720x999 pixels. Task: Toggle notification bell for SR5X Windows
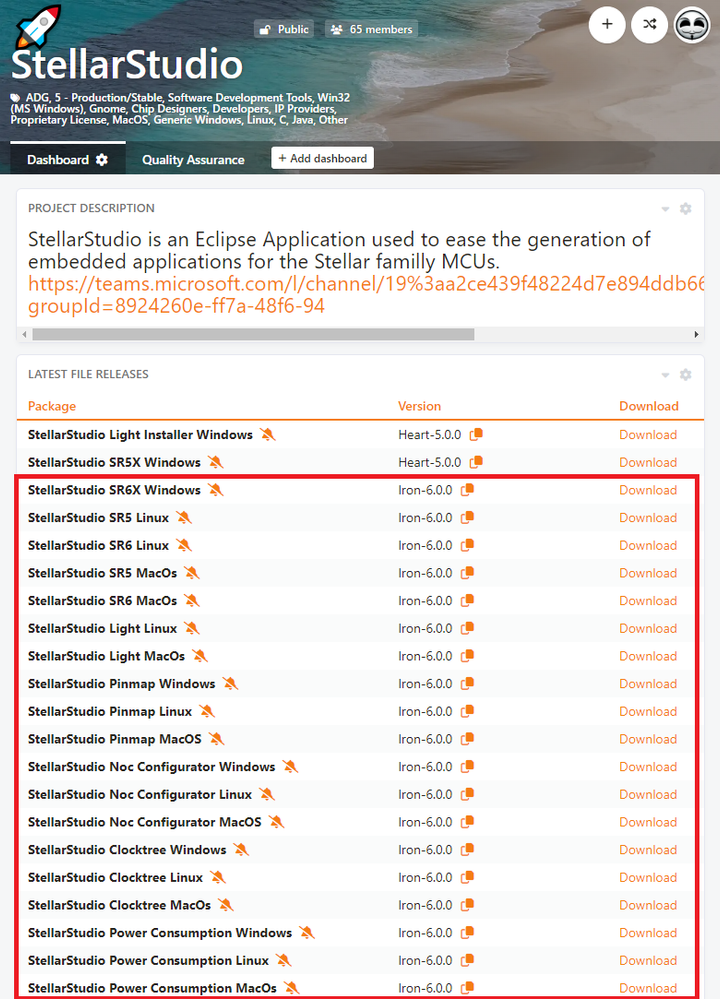pos(215,462)
